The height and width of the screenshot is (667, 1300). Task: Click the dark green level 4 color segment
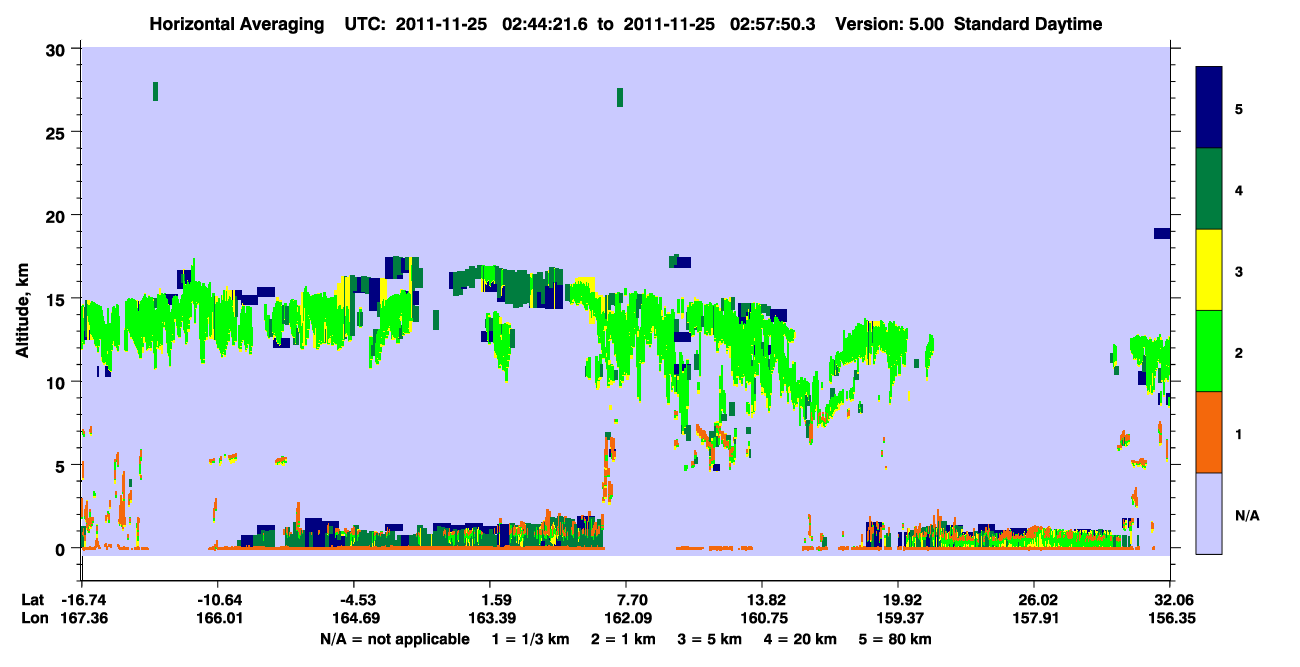coord(1209,189)
